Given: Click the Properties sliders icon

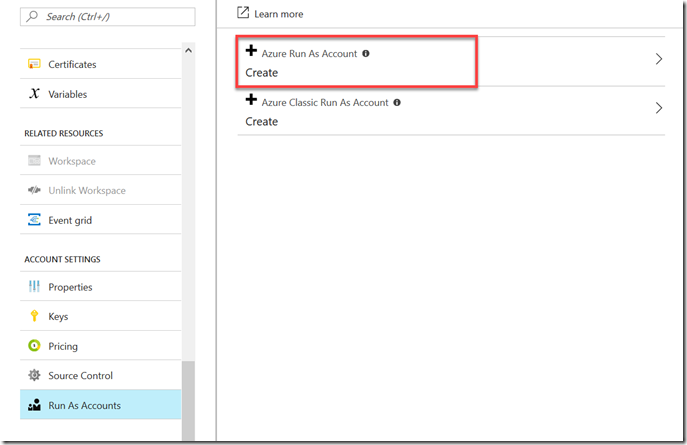Looking at the screenshot, I should pos(34,286).
